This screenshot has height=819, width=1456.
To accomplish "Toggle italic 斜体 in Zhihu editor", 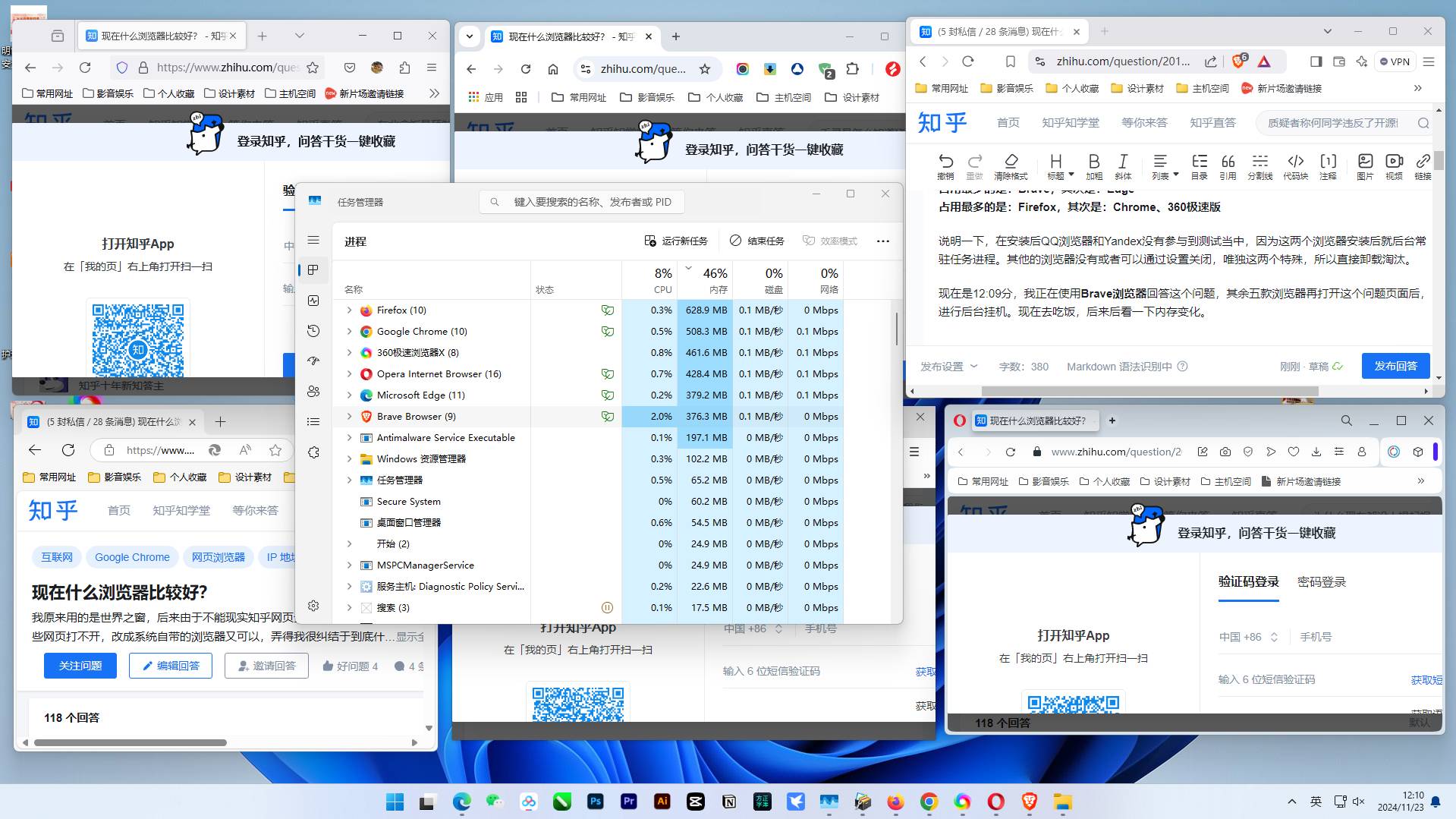I will pyautogui.click(x=1123, y=166).
